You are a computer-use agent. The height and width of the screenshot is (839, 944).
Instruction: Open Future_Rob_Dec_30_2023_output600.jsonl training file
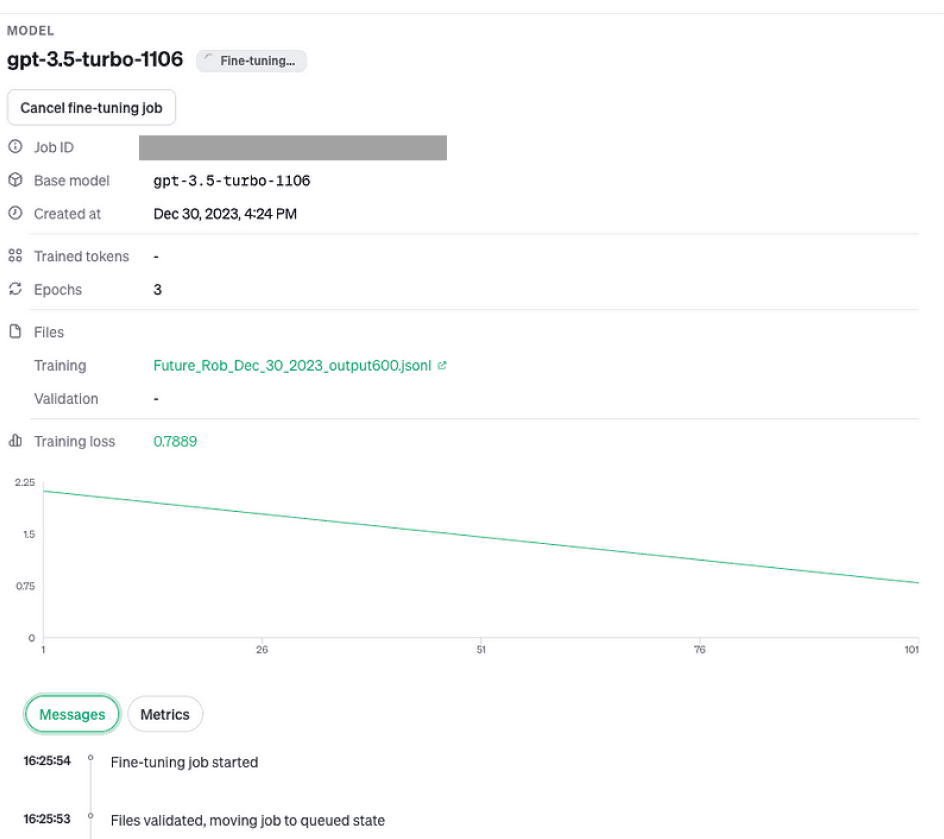[x=292, y=365]
